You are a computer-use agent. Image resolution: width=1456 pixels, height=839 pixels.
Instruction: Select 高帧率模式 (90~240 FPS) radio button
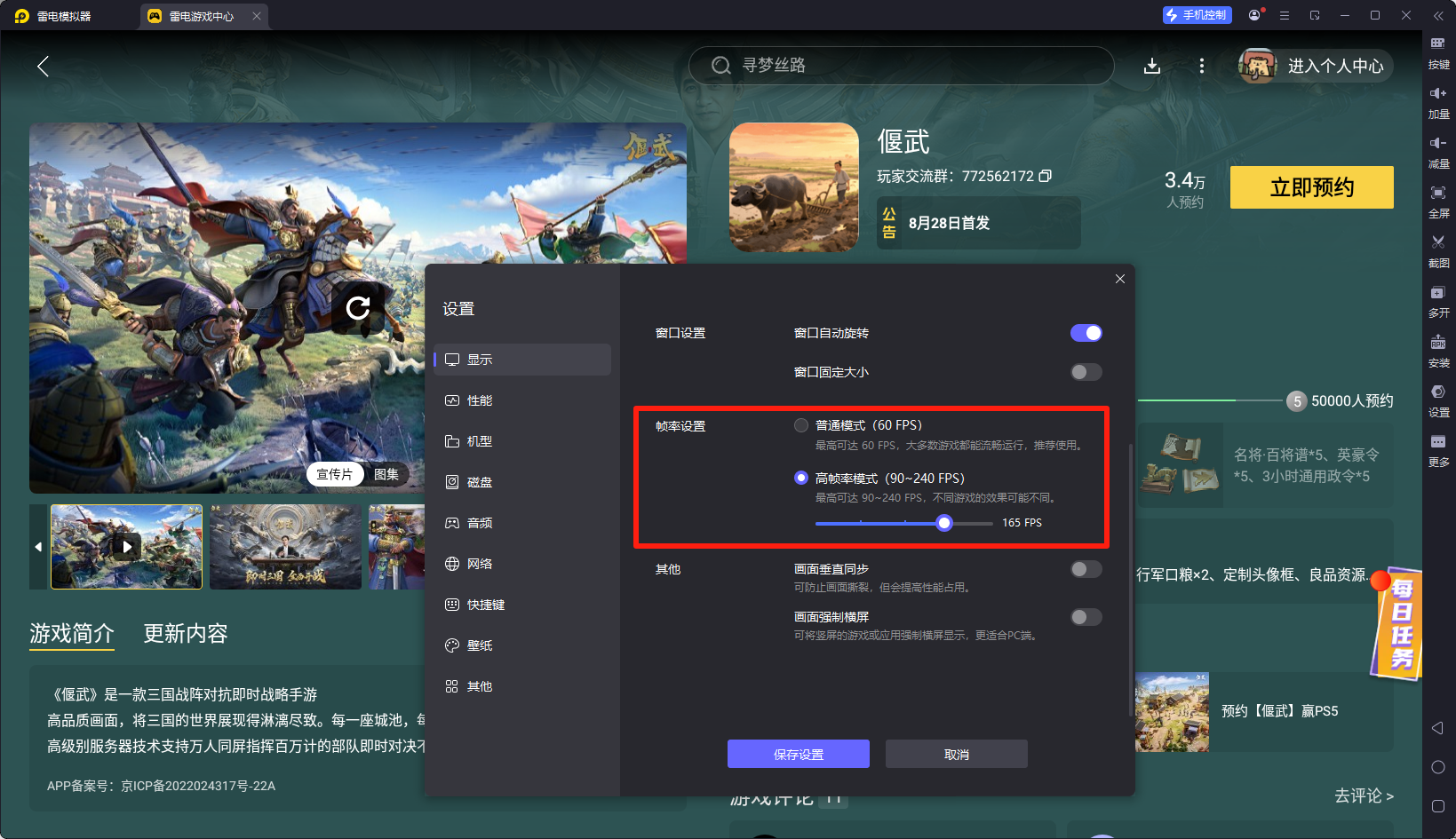801,478
